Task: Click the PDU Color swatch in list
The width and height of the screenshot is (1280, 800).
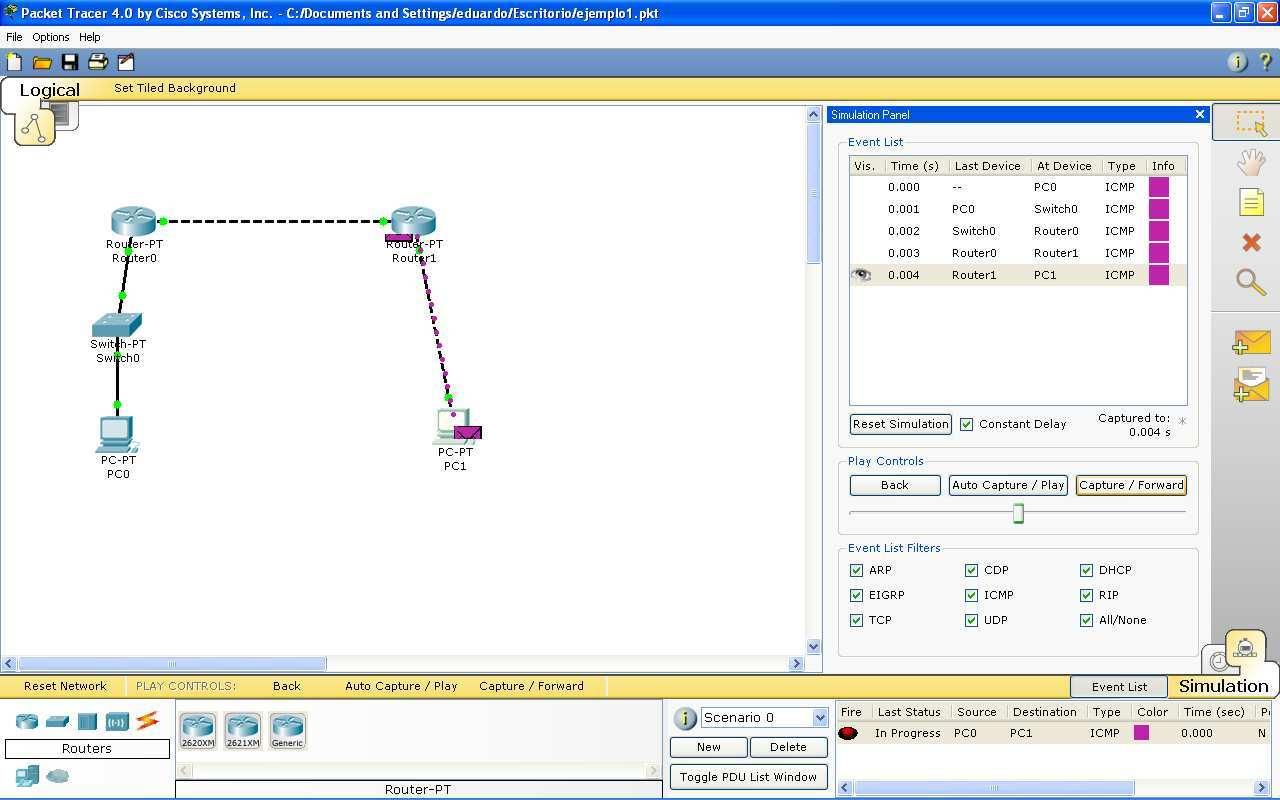Action: click(1141, 733)
